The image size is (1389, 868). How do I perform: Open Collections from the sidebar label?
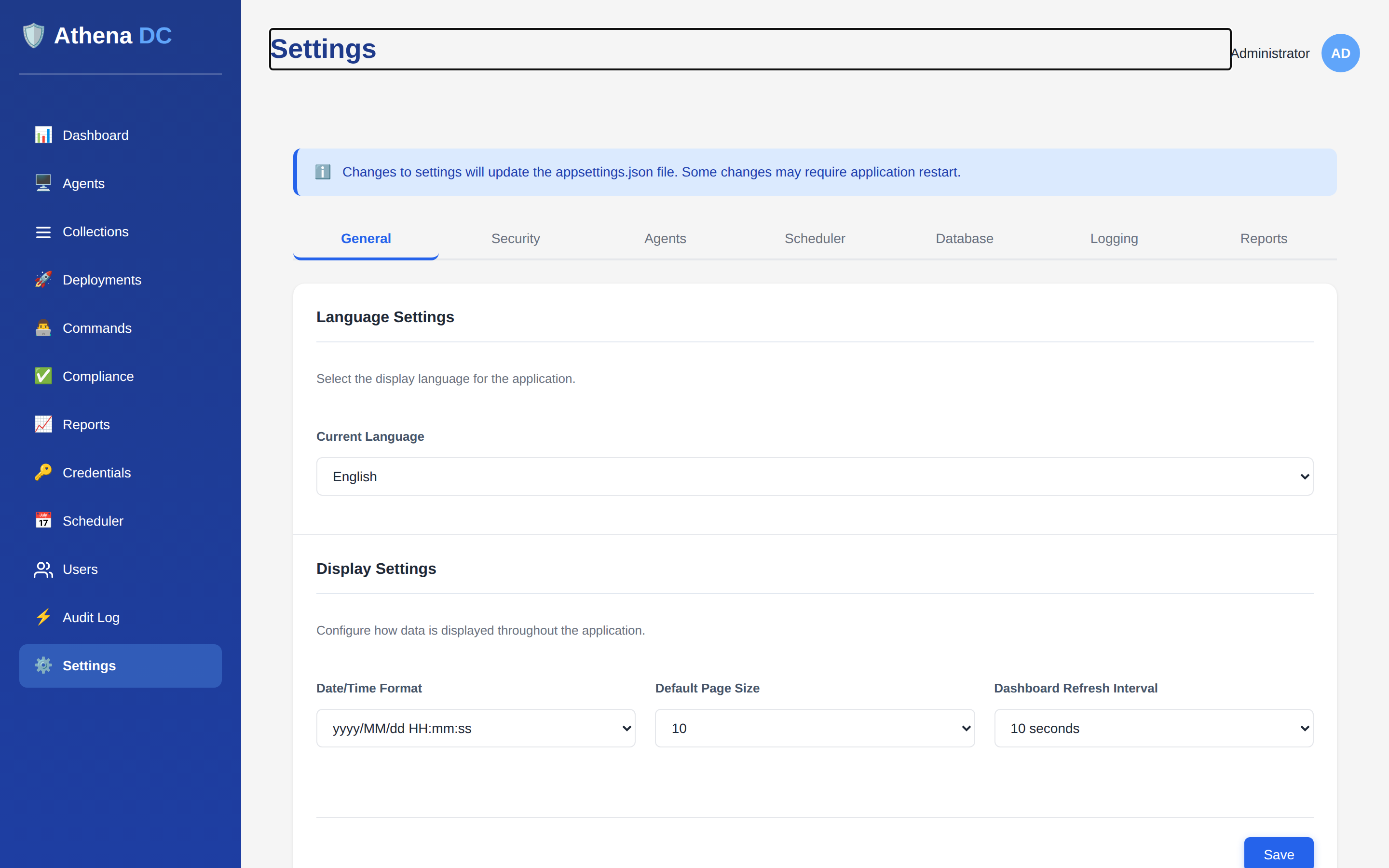pyautogui.click(x=95, y=231)
